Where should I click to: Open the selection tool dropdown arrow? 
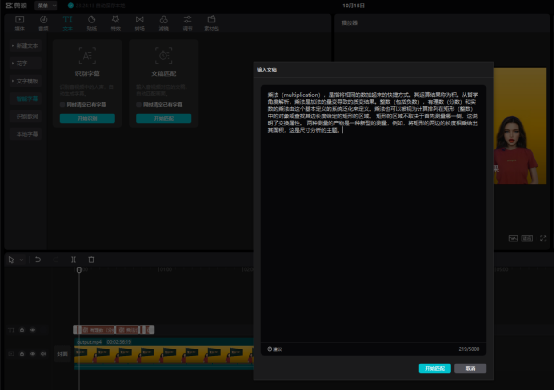point(21,260)
